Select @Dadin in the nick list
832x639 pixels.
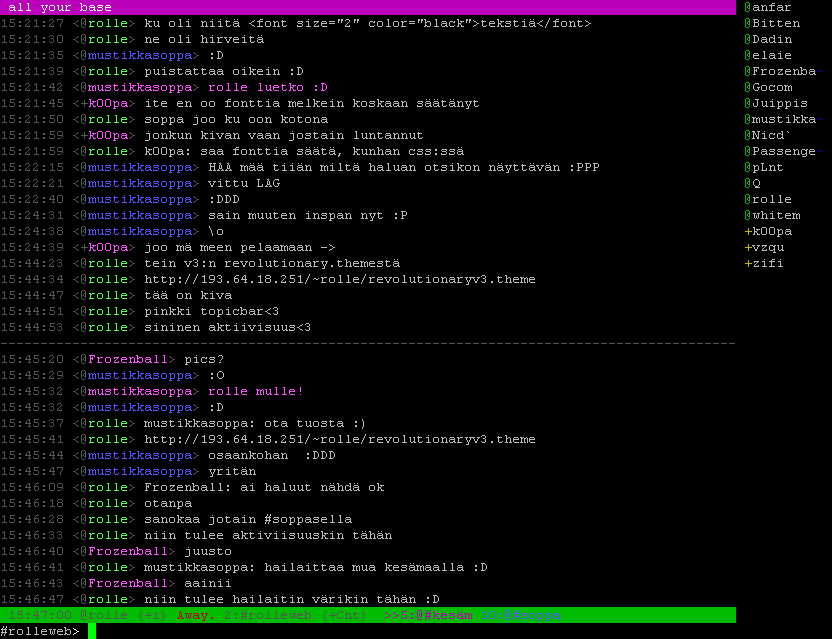pos(768,39)
